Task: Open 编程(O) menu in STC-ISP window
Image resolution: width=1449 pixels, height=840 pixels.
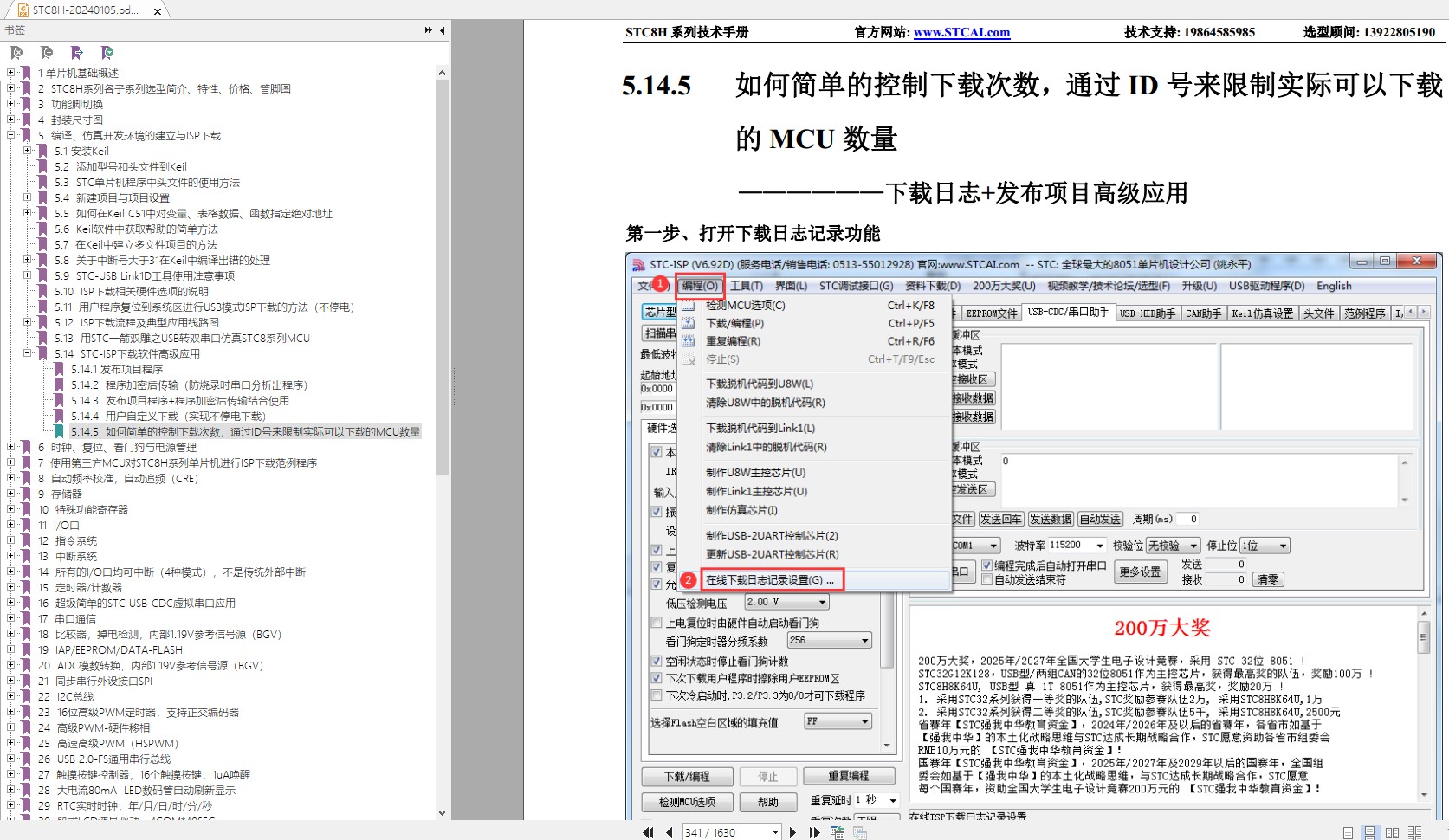Action: pyautogui.click(x=700, y=286)
